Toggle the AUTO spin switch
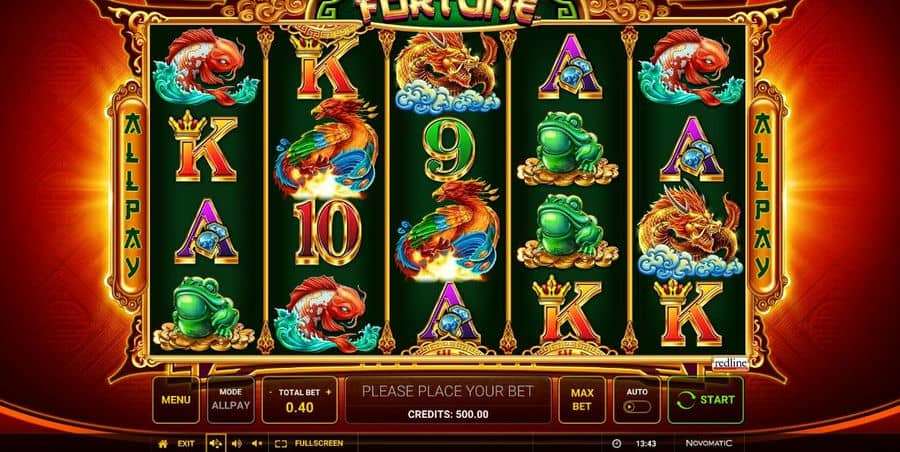The height and width of the screenshot is (452, 900). click(x=637, y=407)
